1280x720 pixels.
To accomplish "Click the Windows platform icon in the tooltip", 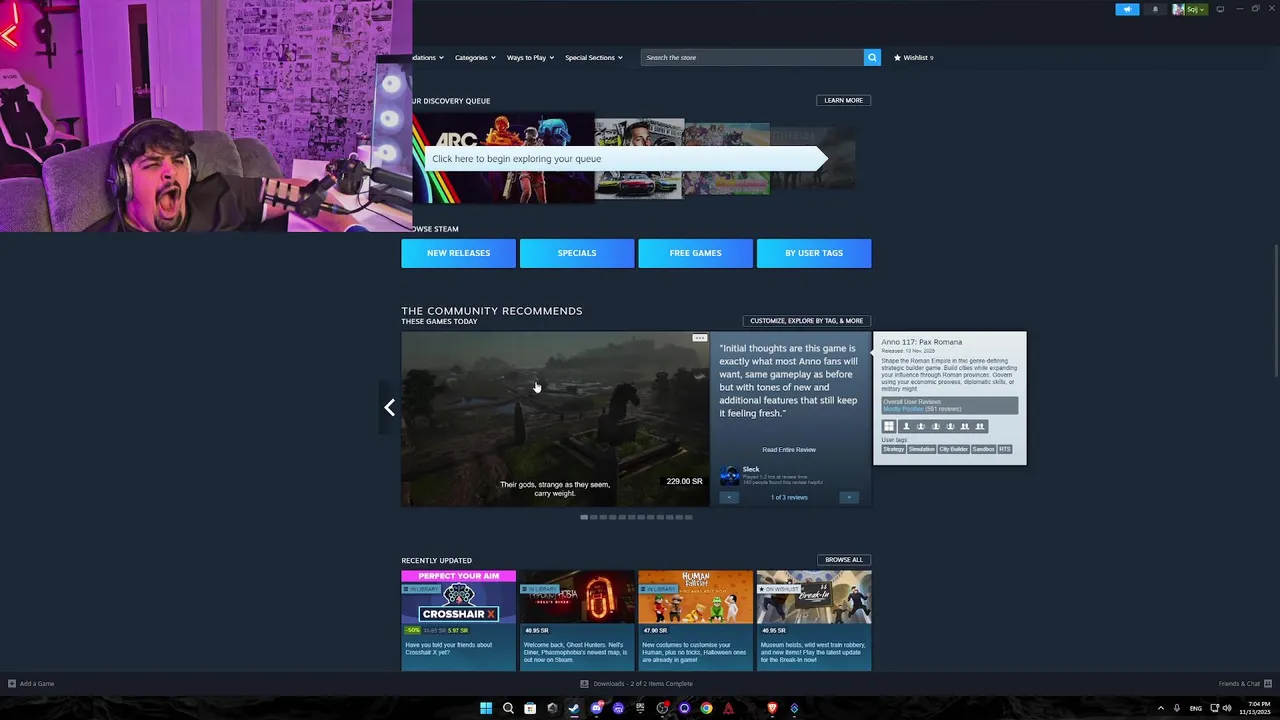I will 888,426.
